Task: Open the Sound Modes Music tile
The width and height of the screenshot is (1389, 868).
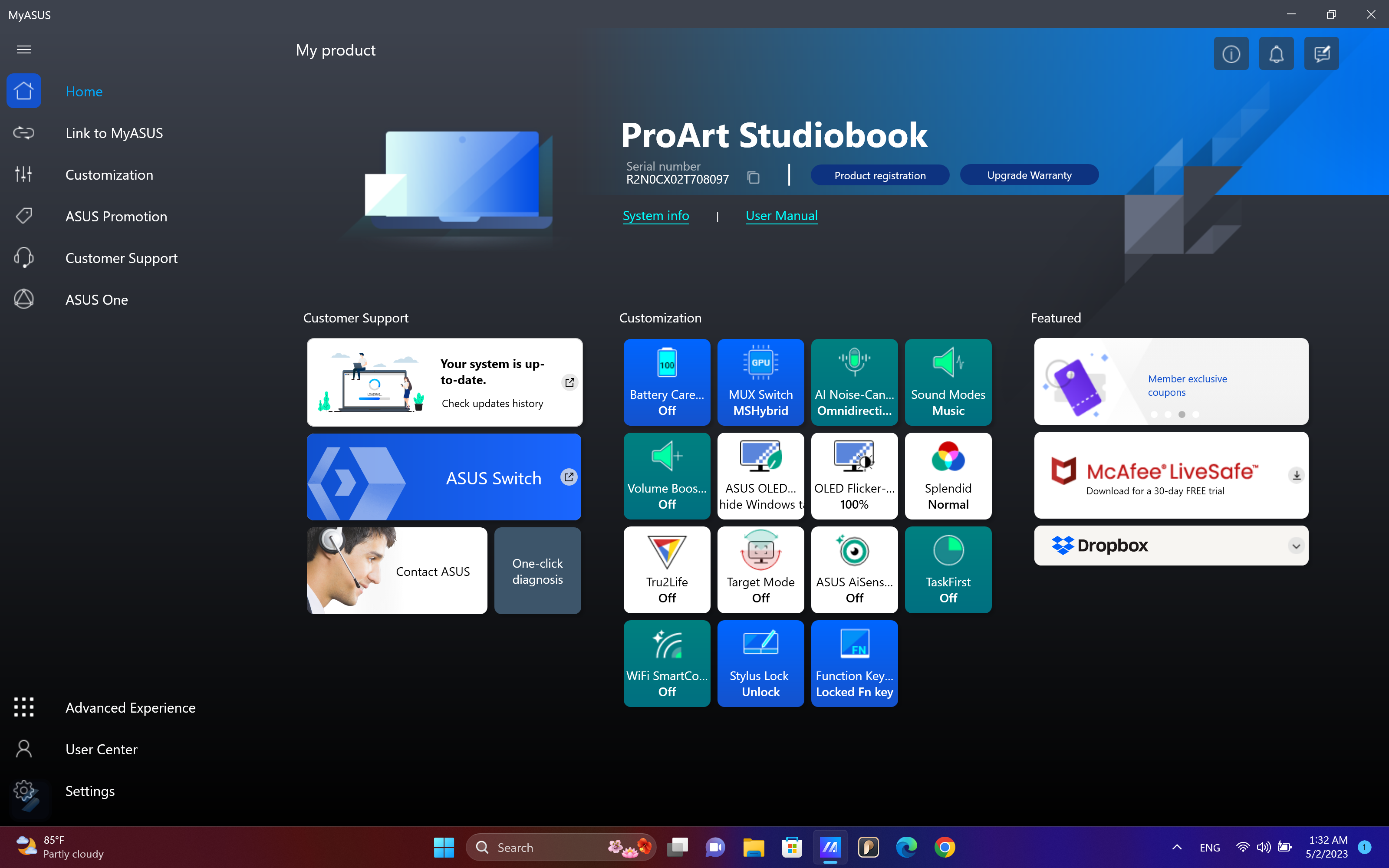Action: click(948, 382)
